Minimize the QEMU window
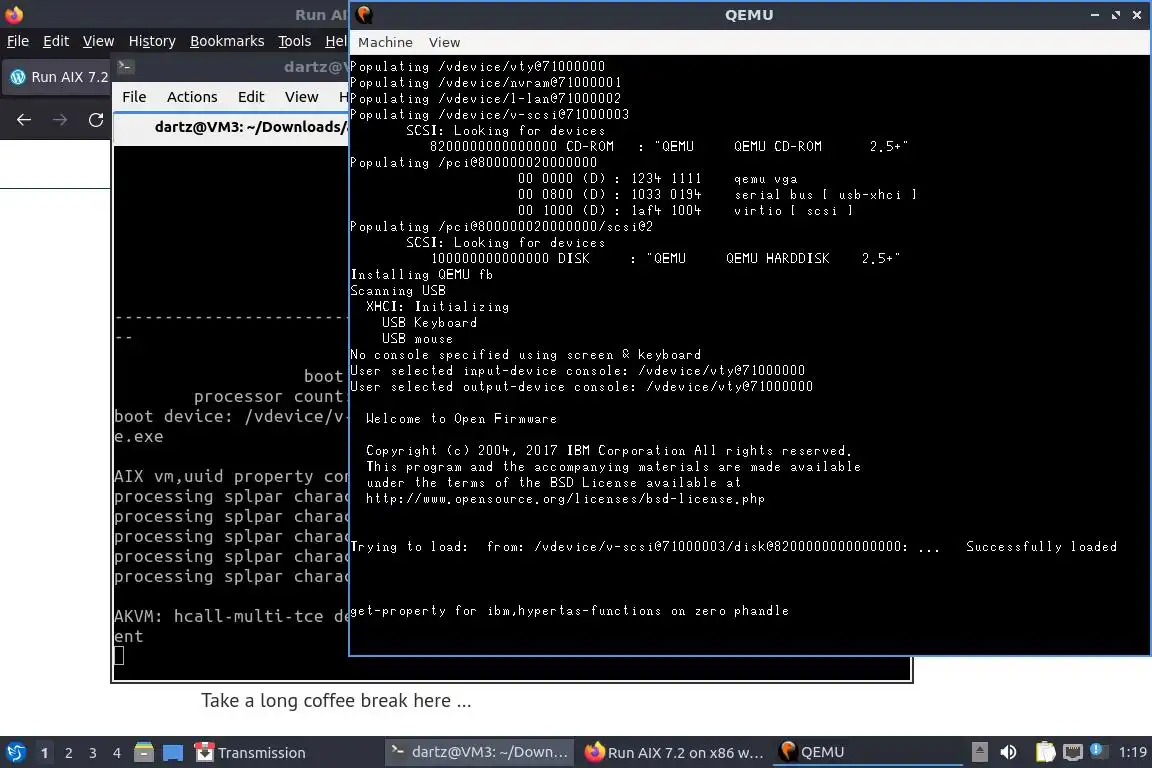 (1095, 15)
